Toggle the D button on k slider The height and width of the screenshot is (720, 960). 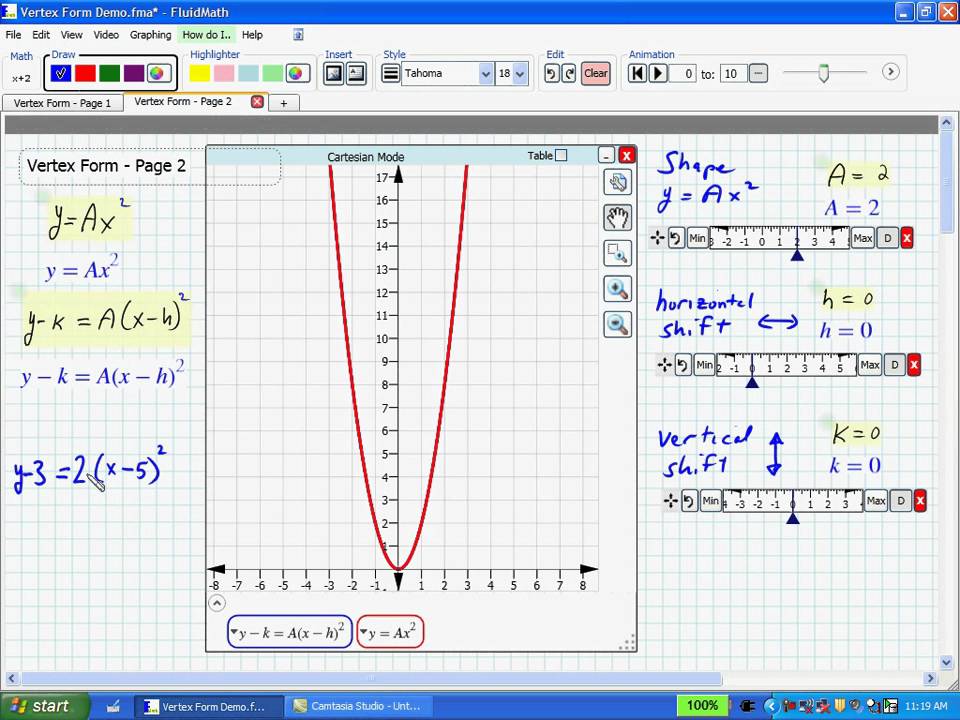click(x=901, y=501)
